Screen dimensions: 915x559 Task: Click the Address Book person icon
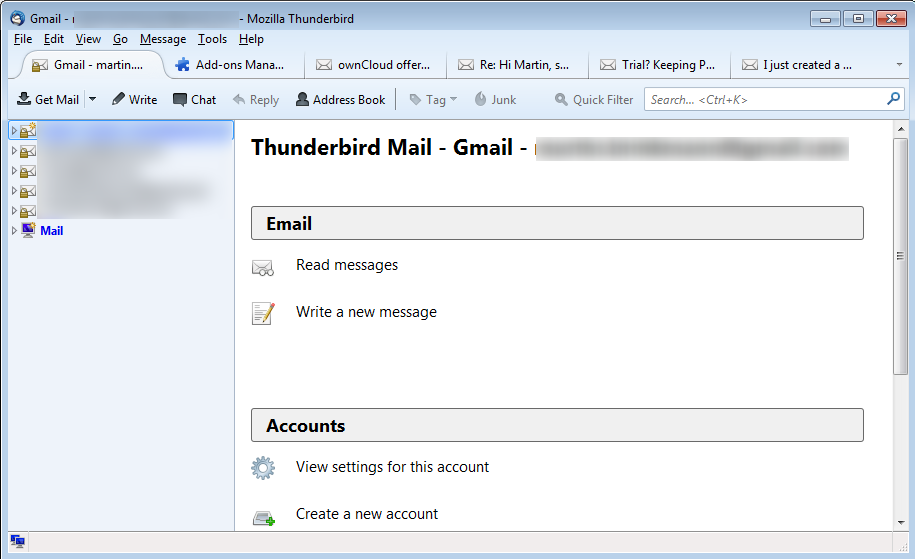point(302,99)
